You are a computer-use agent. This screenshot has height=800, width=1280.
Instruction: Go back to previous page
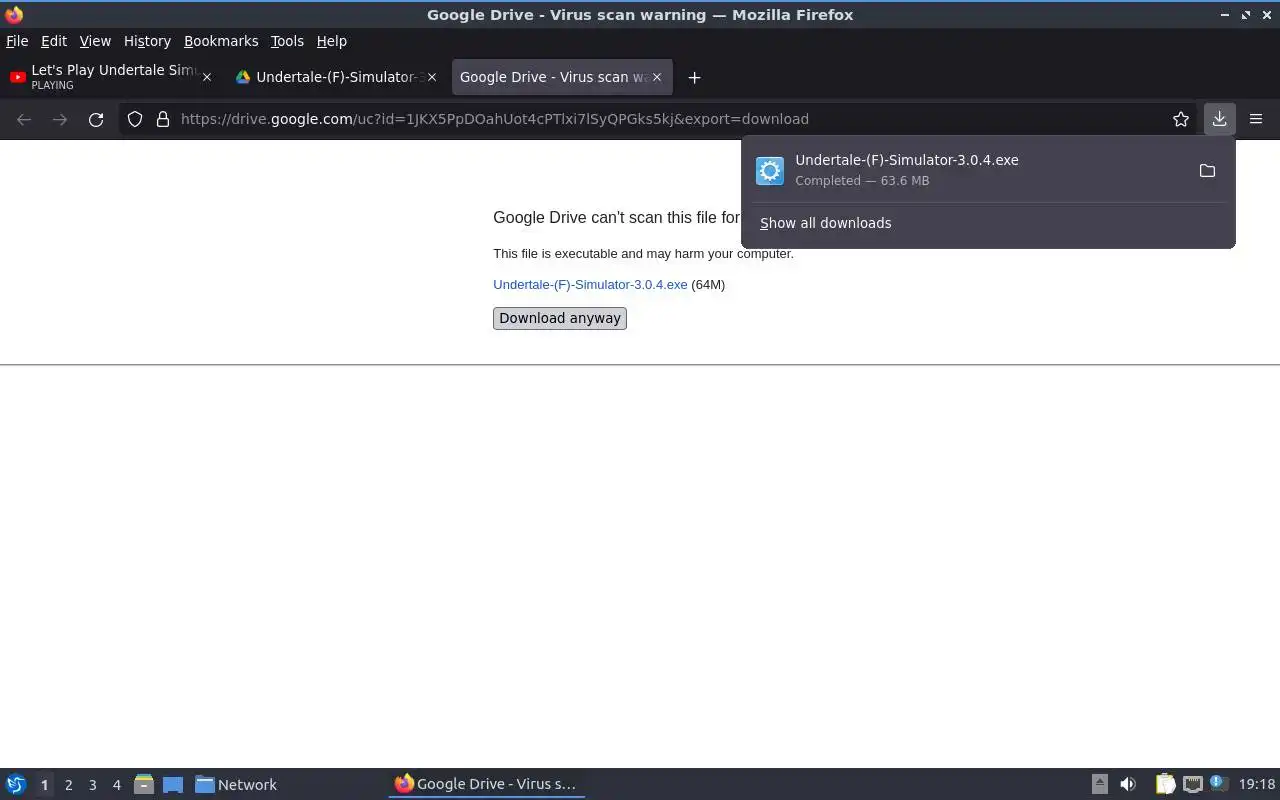click(x=24, y=119)
